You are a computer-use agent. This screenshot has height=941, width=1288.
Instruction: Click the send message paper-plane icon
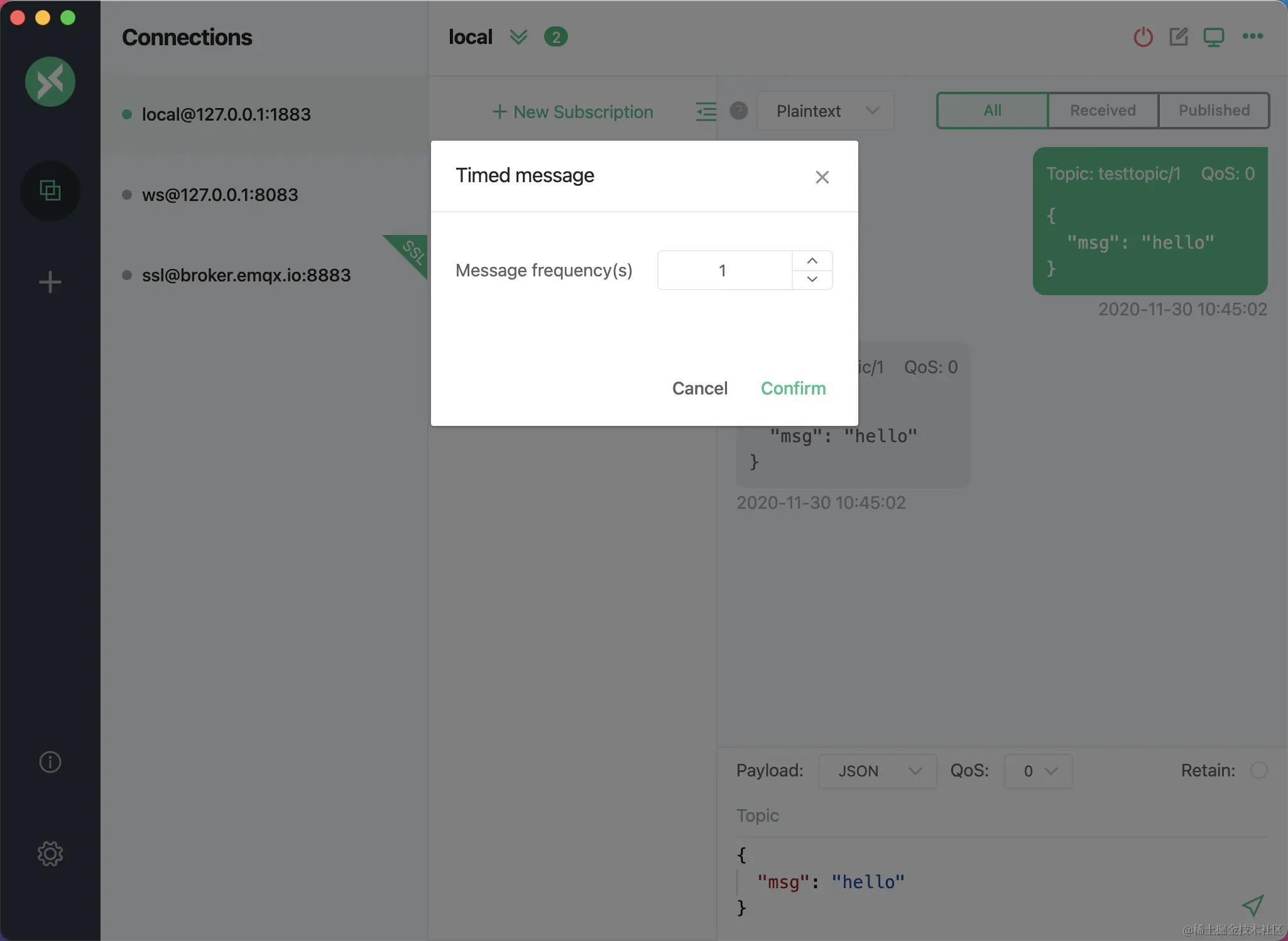point(1252,905)
